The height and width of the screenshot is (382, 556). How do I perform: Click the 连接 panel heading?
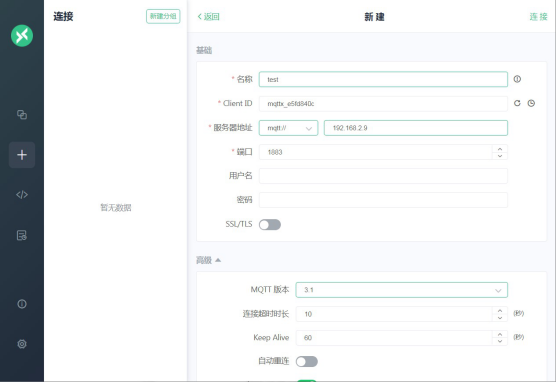pos(63,16)
